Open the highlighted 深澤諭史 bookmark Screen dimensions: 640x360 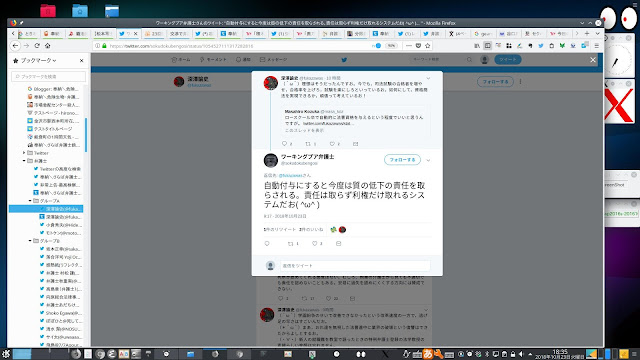[46, 209]
